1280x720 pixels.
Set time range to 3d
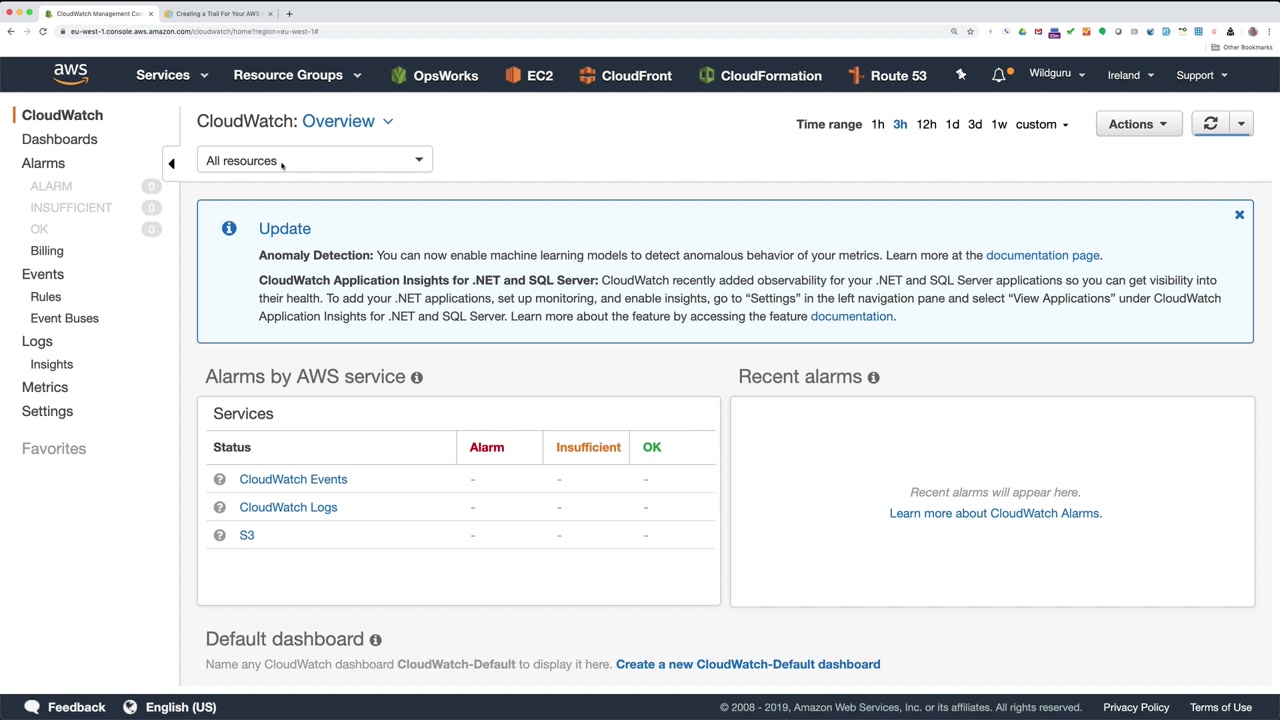pos(975,124)
